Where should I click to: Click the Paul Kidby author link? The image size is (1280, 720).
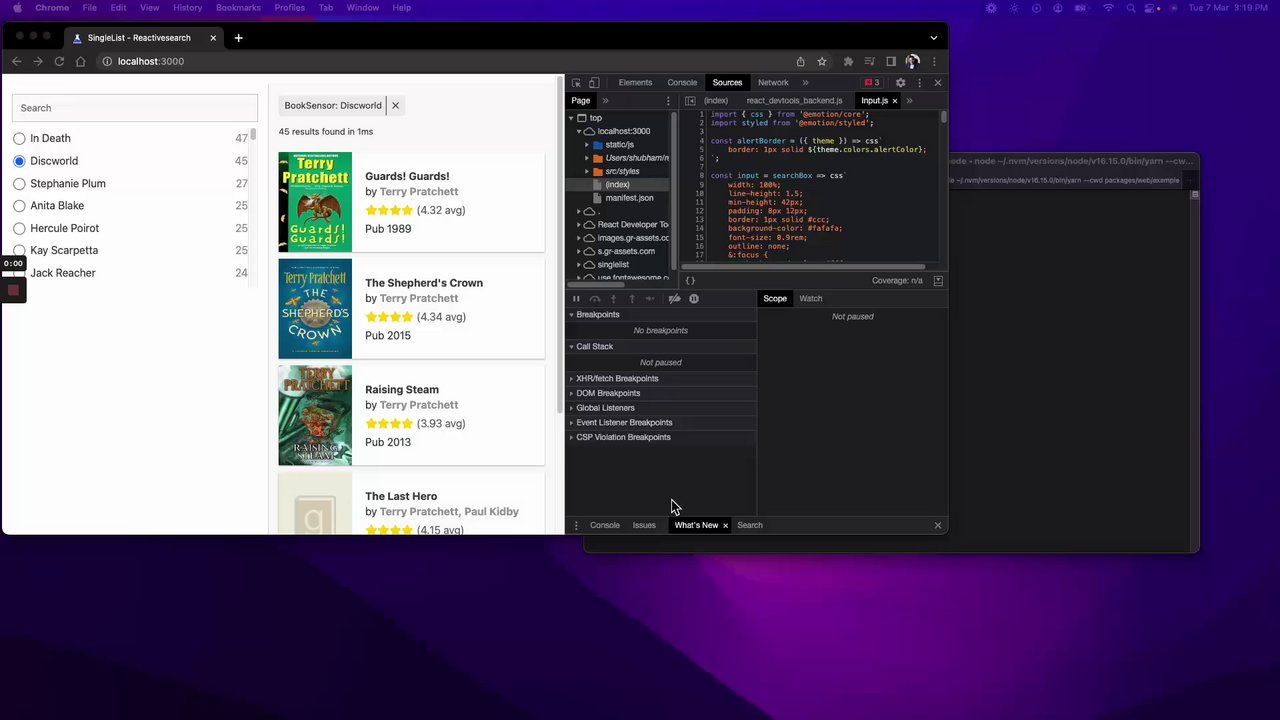pyautogui.click(x=491, y=512)
